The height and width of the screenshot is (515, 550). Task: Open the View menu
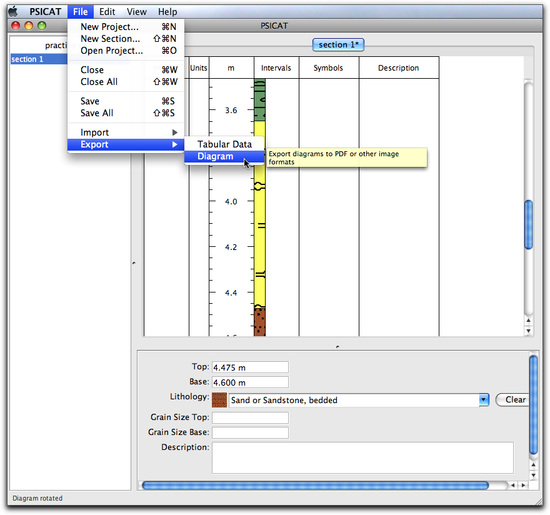coord(136,12)
